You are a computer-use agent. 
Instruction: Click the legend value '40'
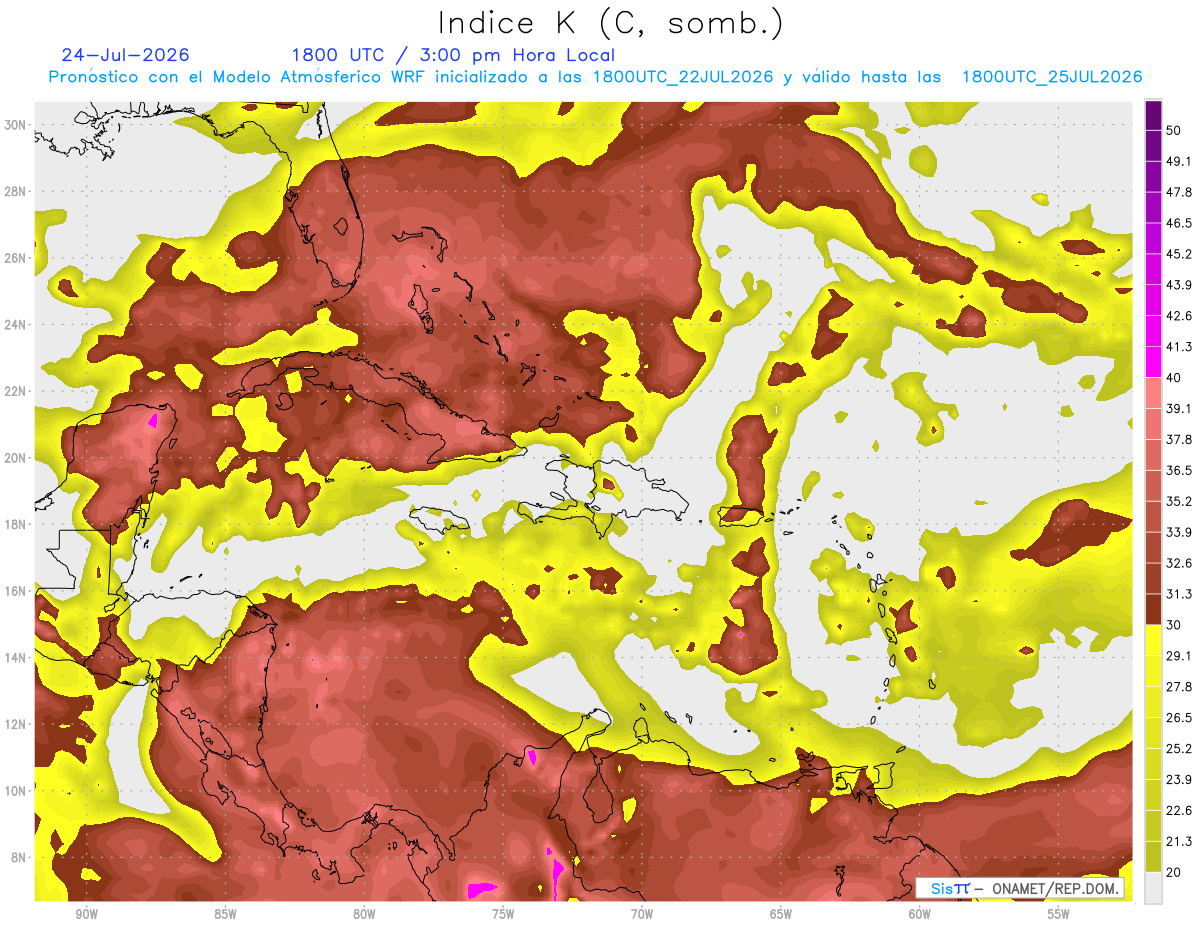[1175, 378]
